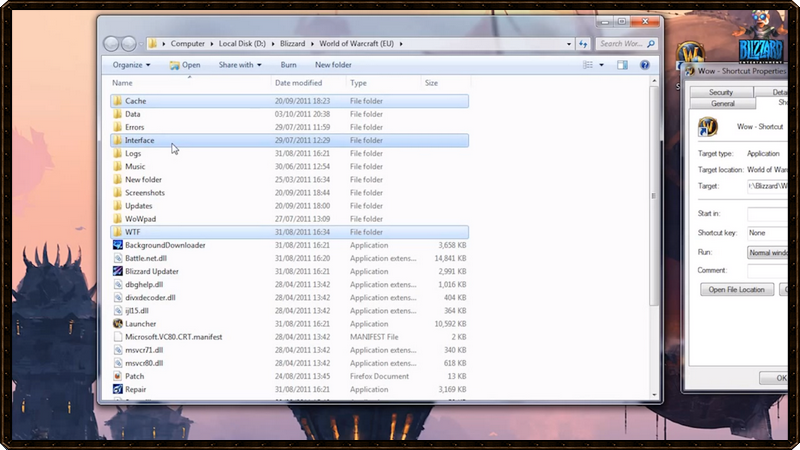This screenshot has height=450, width=800.
Task: Click the scrollbar down arrow in Explorer
Action: click(654, 394)
